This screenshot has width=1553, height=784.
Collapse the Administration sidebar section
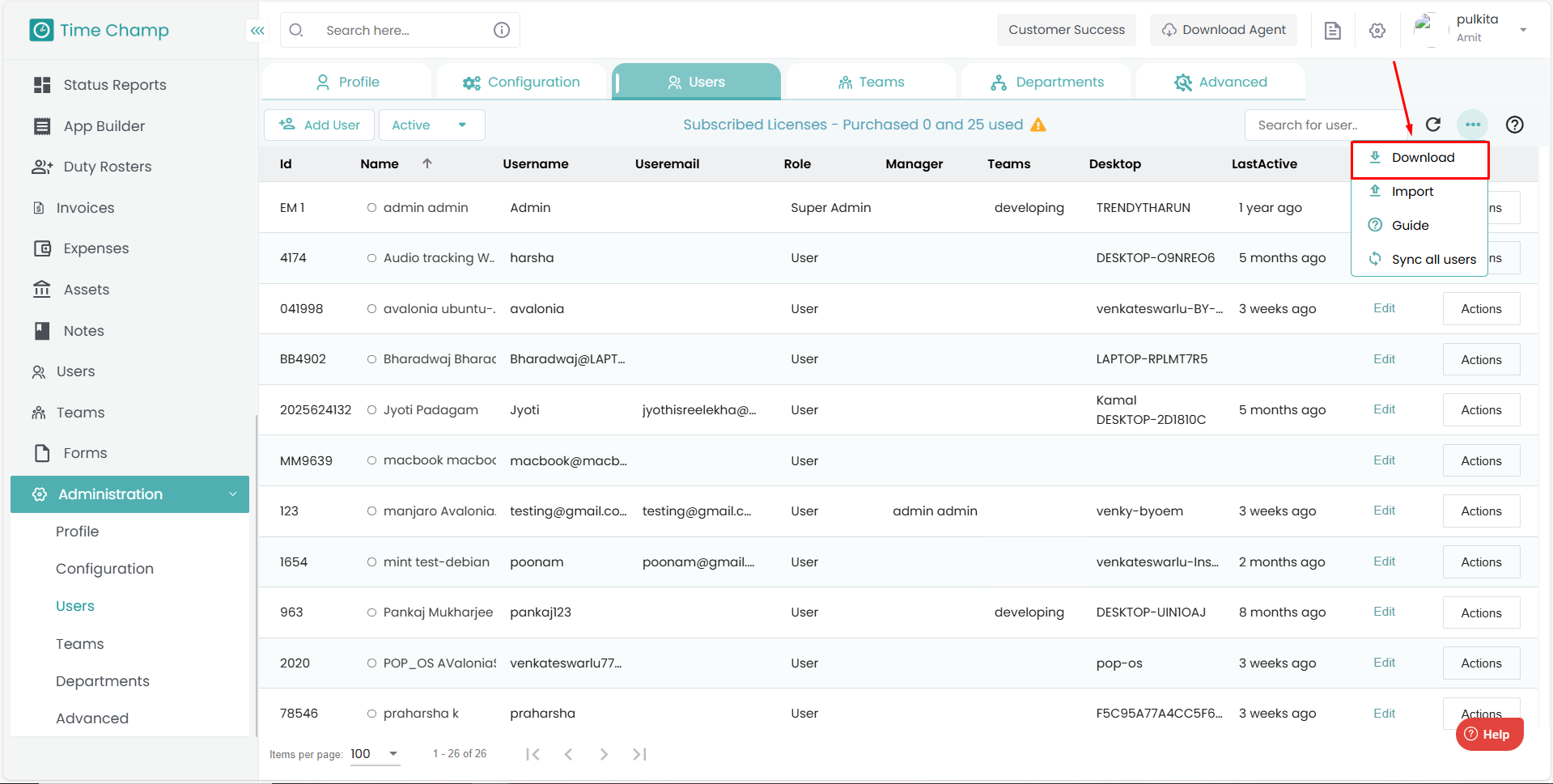click(x=233, y=494)
